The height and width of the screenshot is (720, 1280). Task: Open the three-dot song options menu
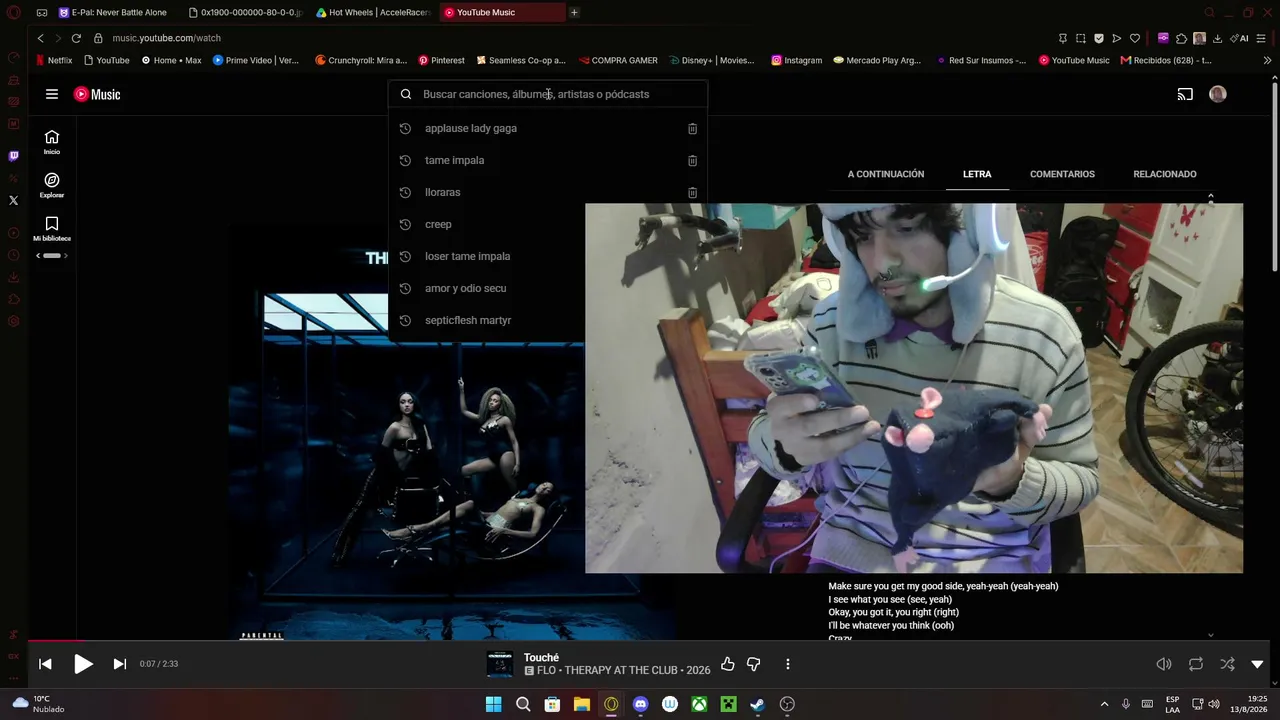coord(788,664)
